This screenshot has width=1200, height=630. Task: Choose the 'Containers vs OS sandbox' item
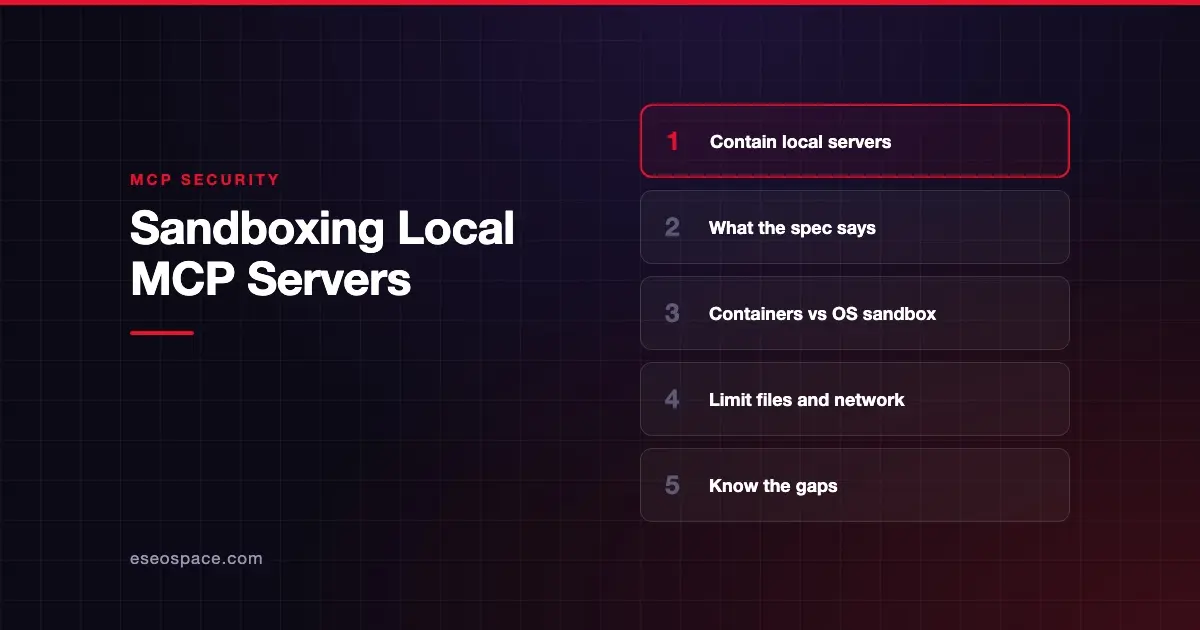[855, 313]
